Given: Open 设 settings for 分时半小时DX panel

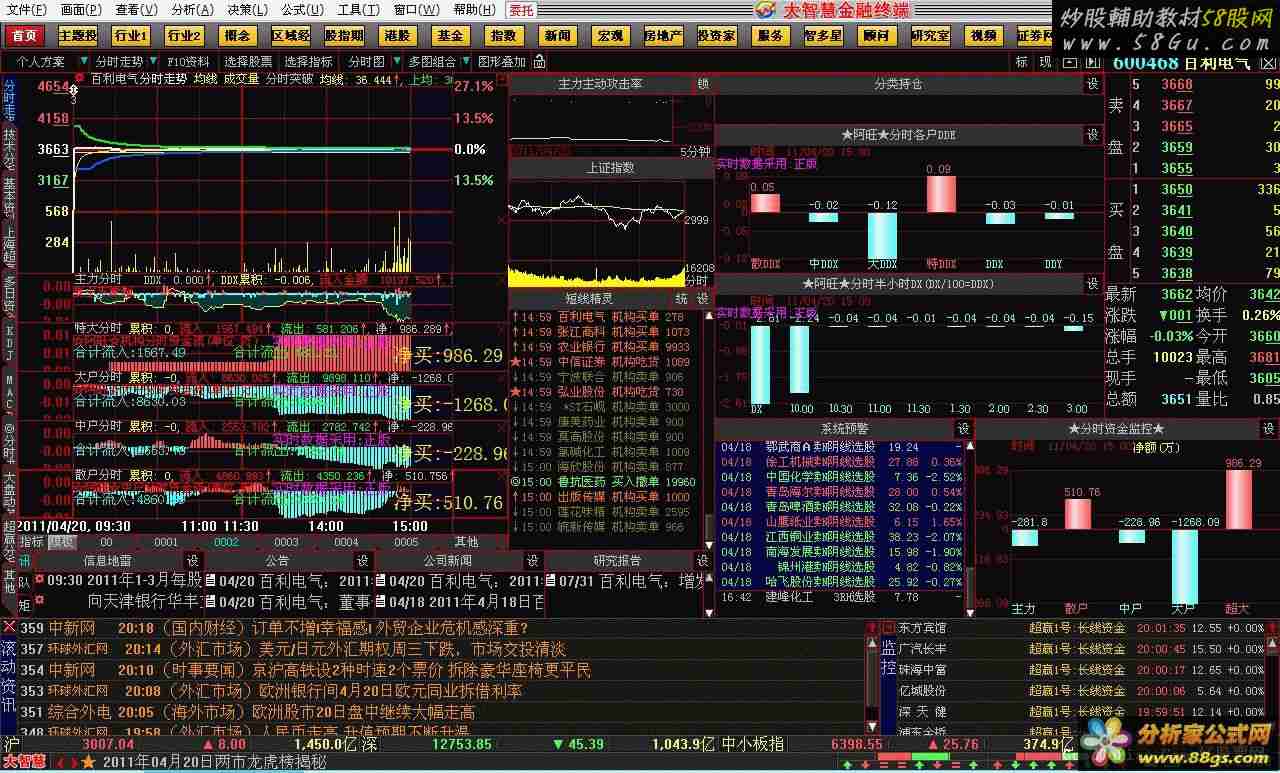Looking at the screenshot, I should pos(1093,284).
